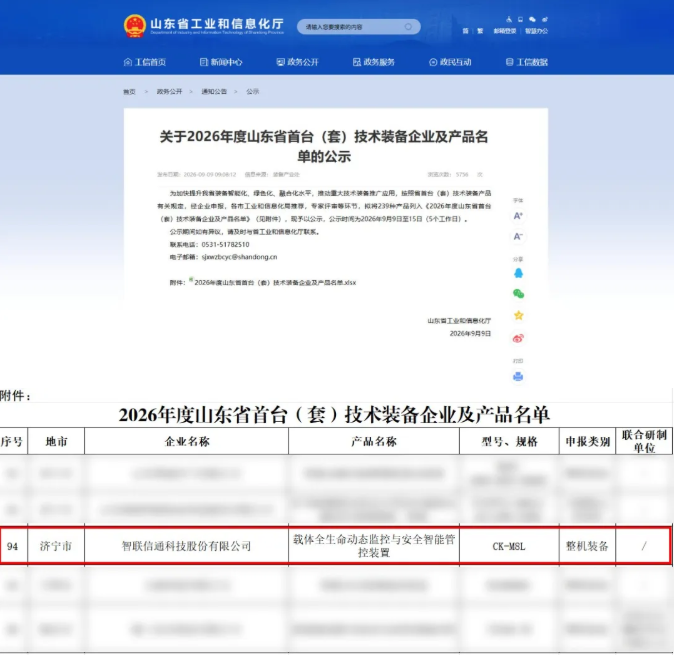
Task: Click the 序号 column header
Action: (12, 441)
